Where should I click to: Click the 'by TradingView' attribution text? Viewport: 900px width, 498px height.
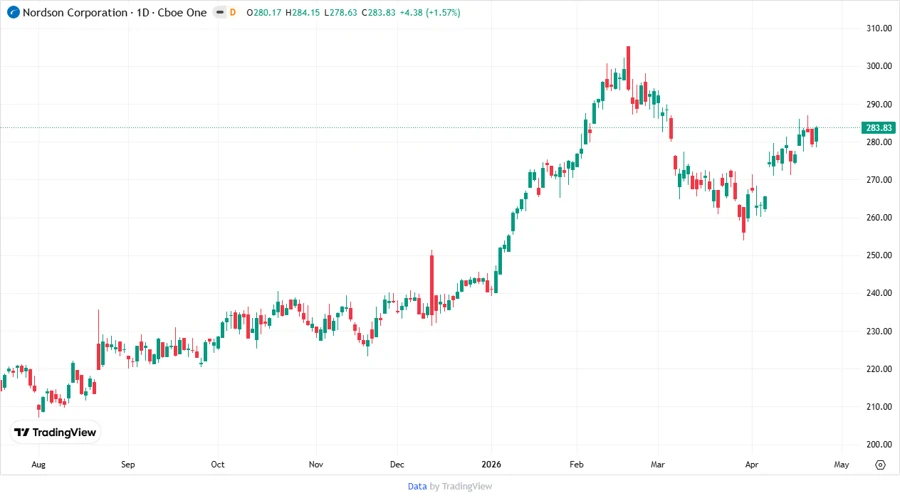(461, 487)
